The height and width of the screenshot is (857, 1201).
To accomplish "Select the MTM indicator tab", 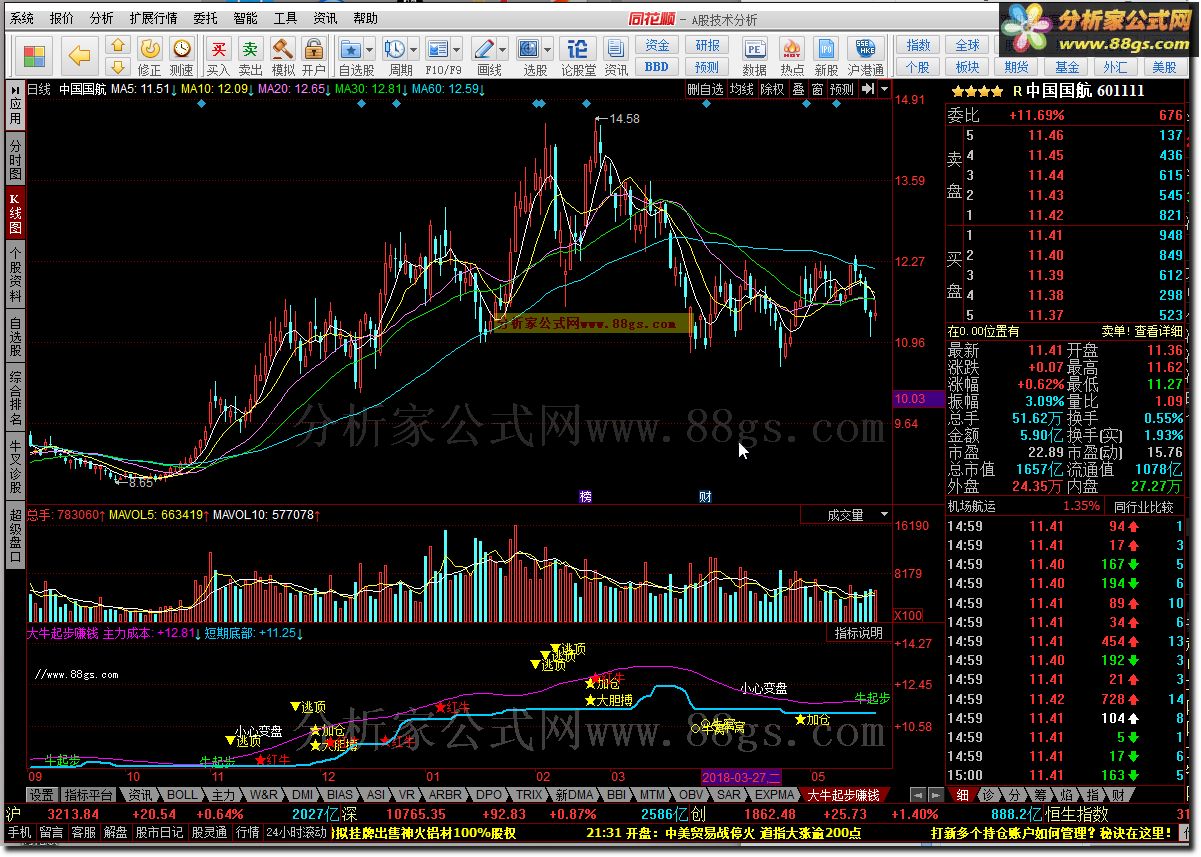I will coord(651,795).
